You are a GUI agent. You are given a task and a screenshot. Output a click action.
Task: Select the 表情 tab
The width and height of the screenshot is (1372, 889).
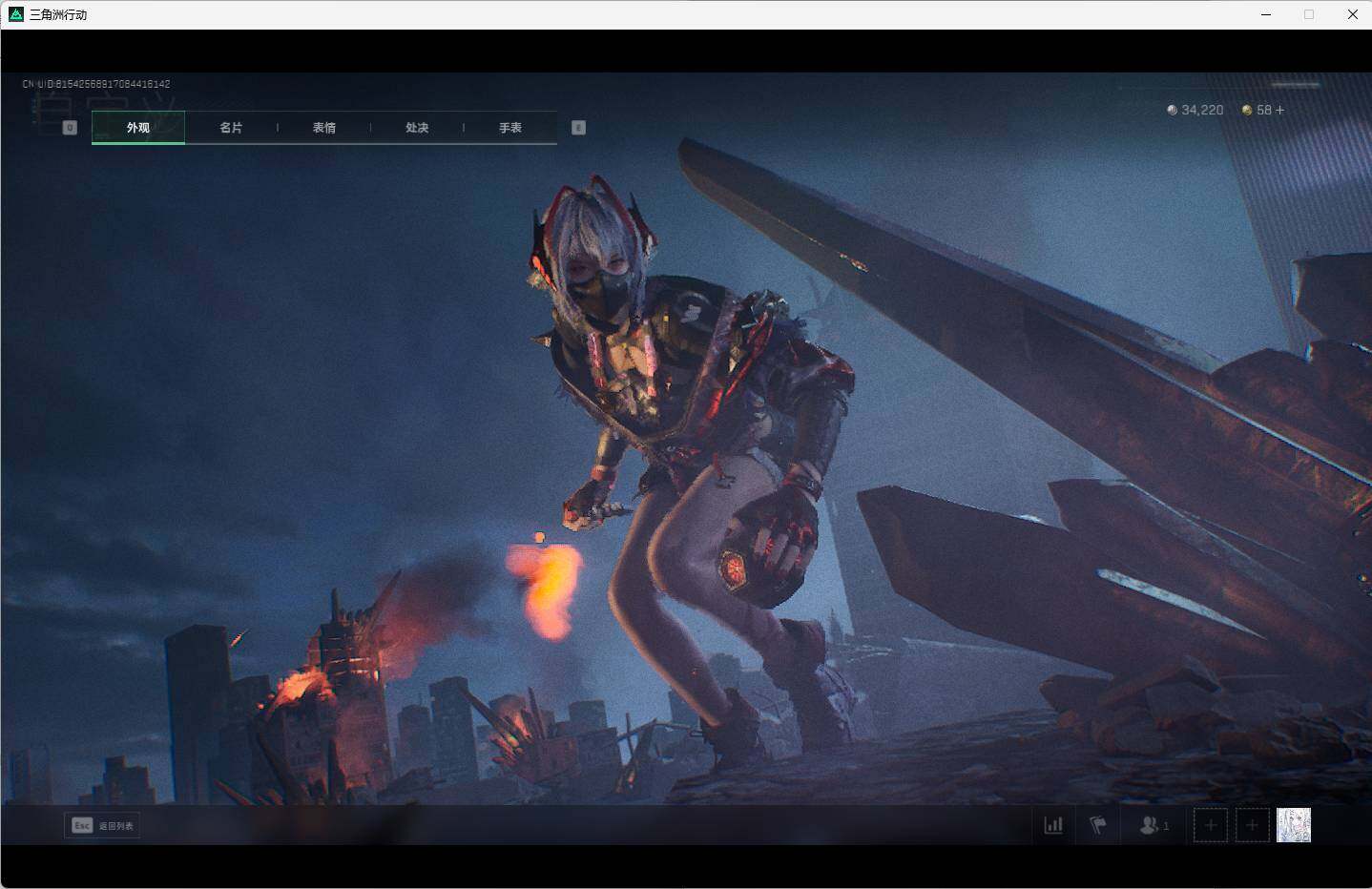pyautogui.click(x=324, y=128)
